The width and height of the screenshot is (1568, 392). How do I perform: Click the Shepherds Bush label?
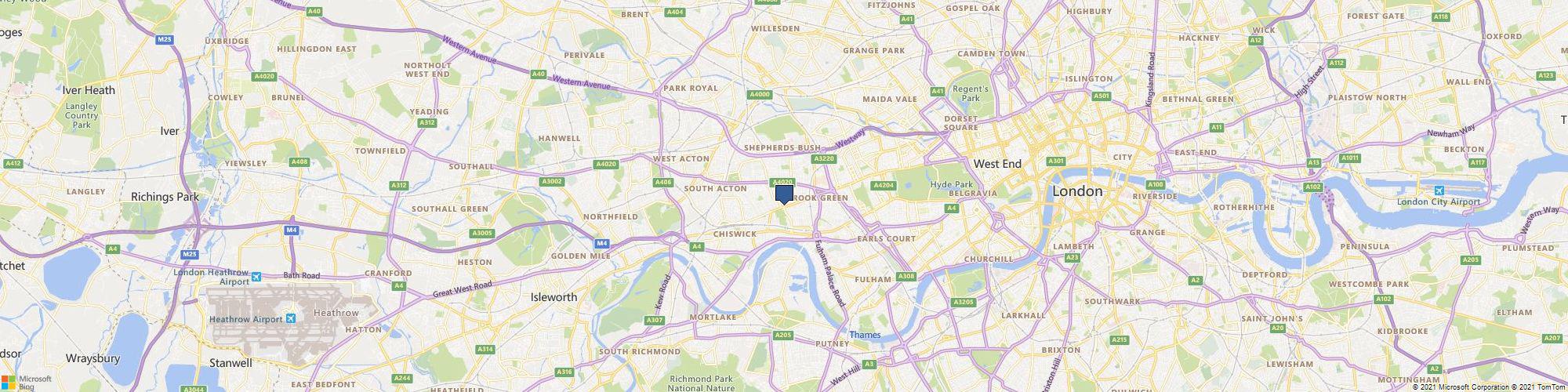(782, 147)
